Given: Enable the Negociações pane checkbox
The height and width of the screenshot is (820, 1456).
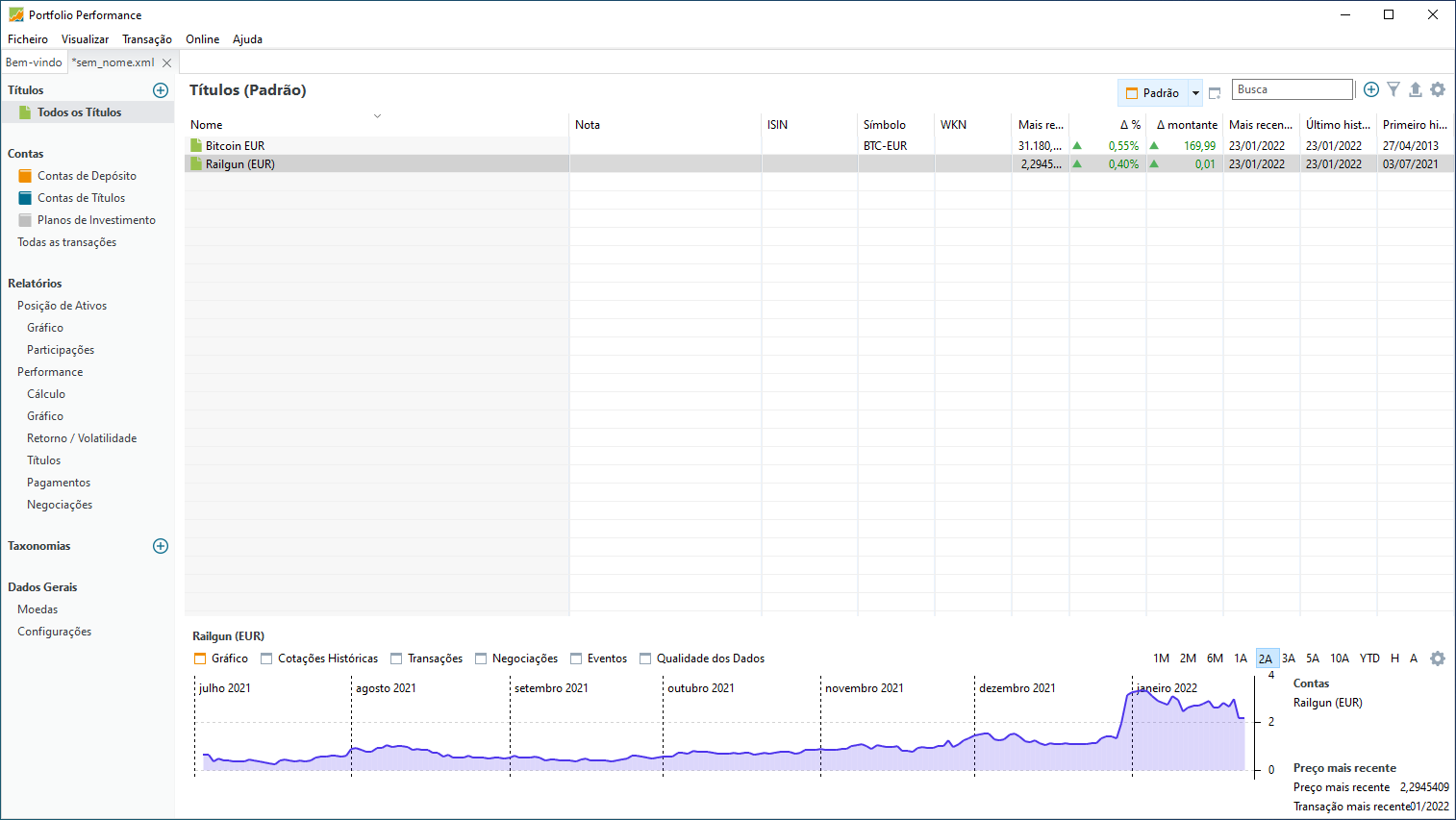Looking at the screenshot, I should click(x=481, y=658).
